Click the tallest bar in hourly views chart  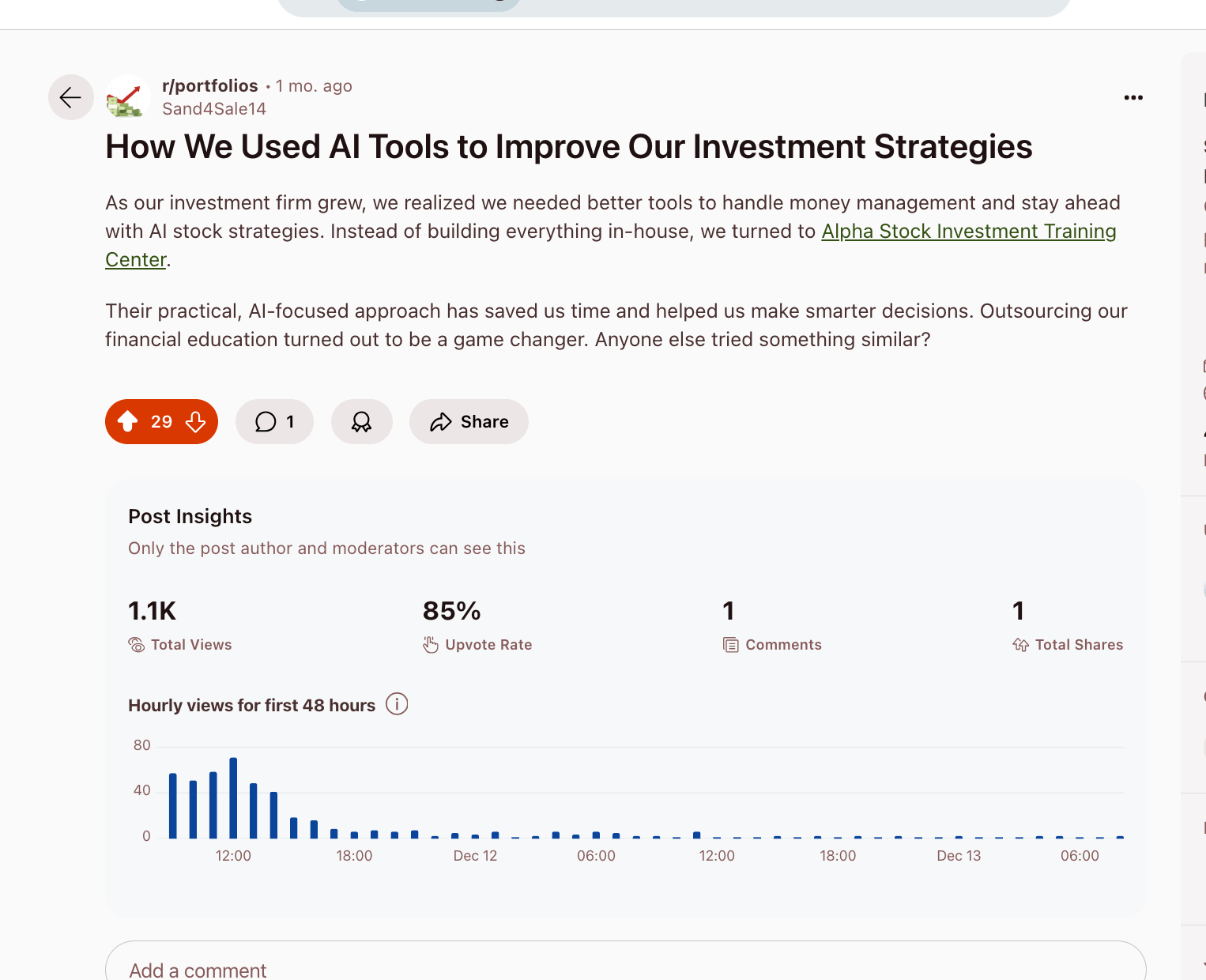(x=233, y=798)
